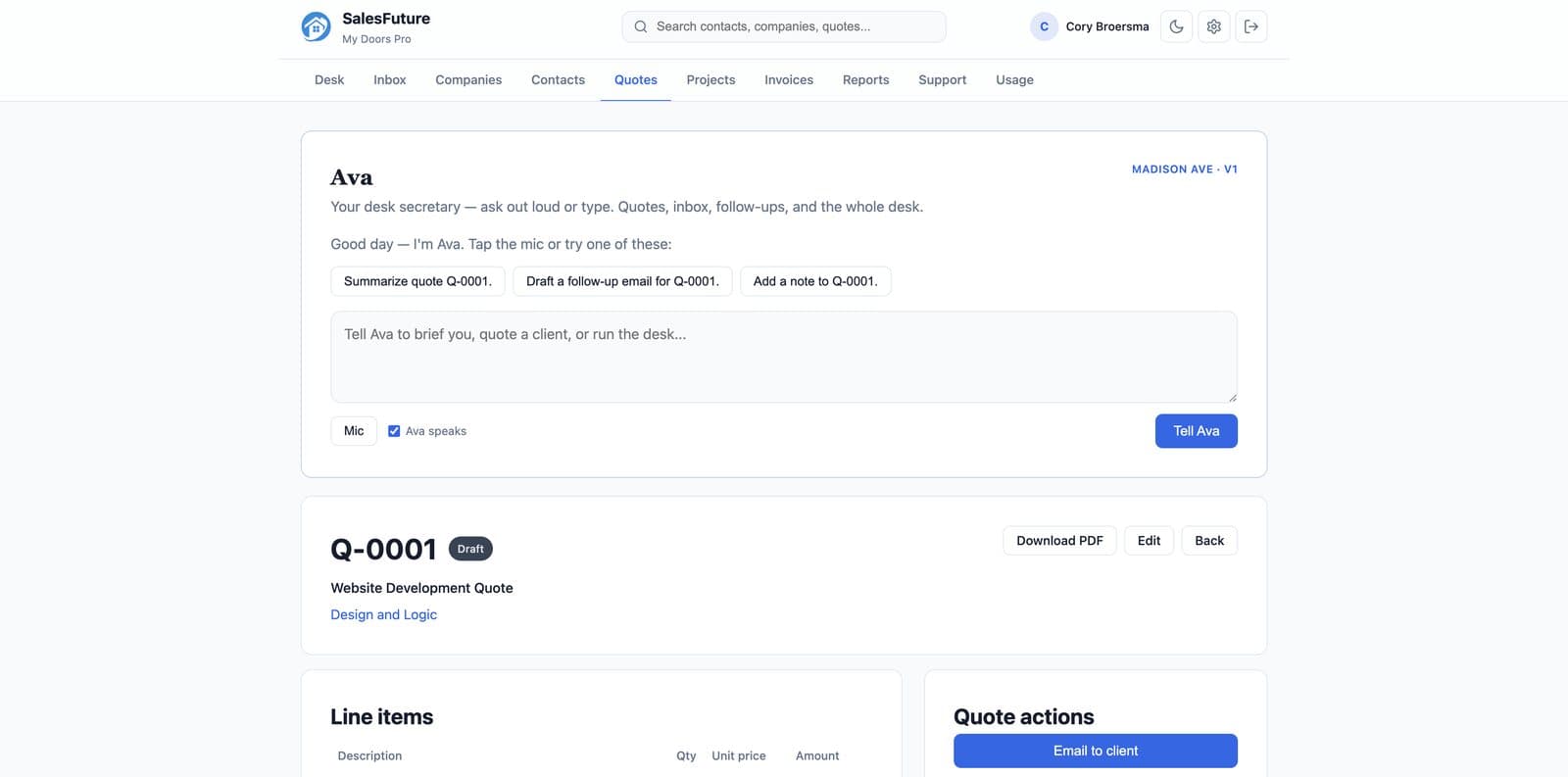Click the 'Line items' heading

coord(381,716)
